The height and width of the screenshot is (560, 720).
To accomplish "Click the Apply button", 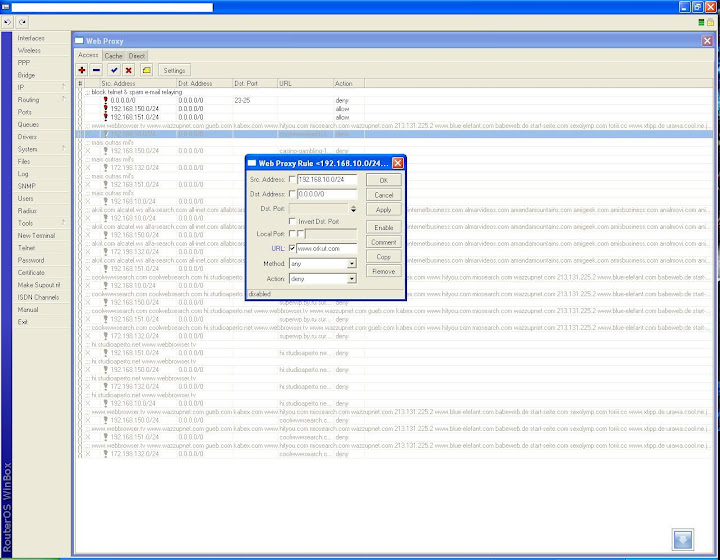I will [384, 210].
